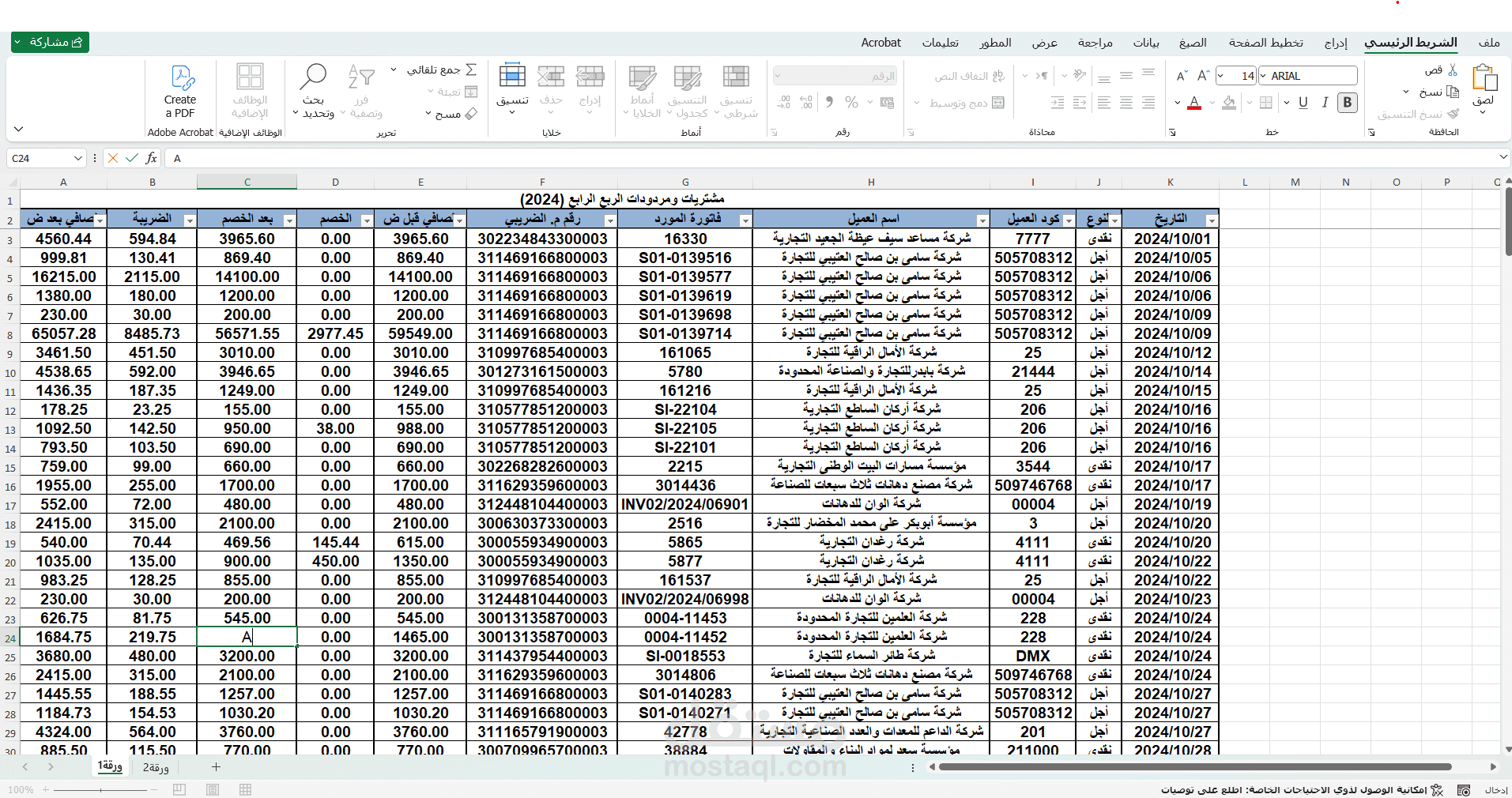This screenshot has width=1512, height=798.
Task: Switch to Page Break Preview icon
Action: click(179, 789)
